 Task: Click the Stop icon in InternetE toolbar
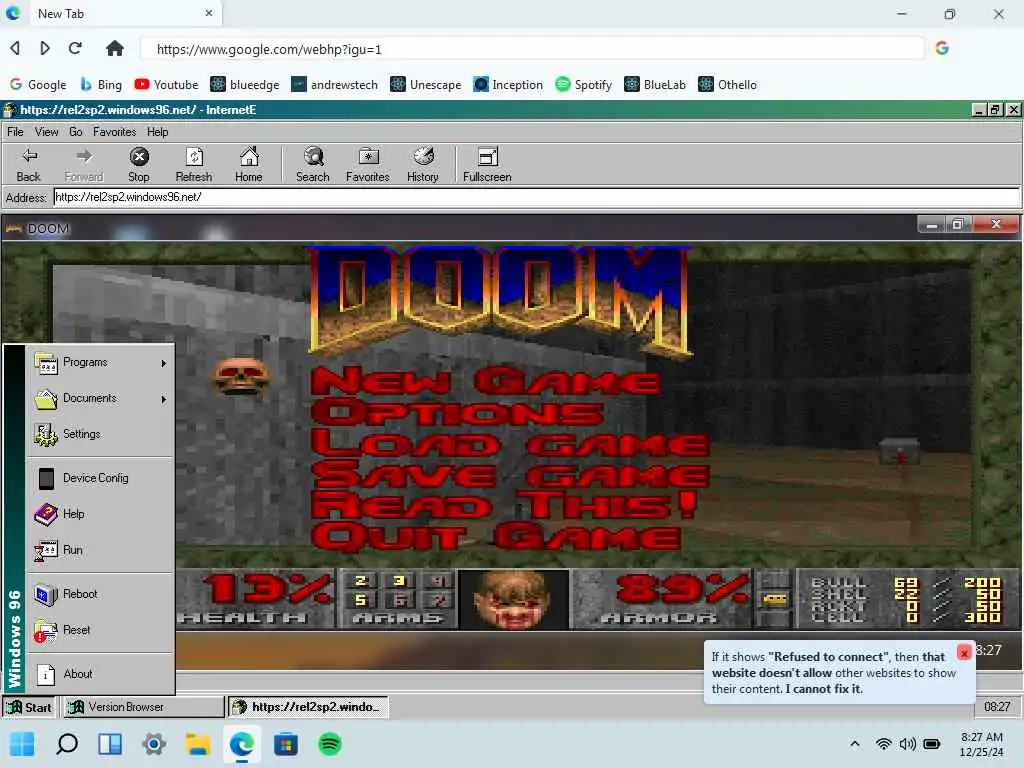[139, 157]
